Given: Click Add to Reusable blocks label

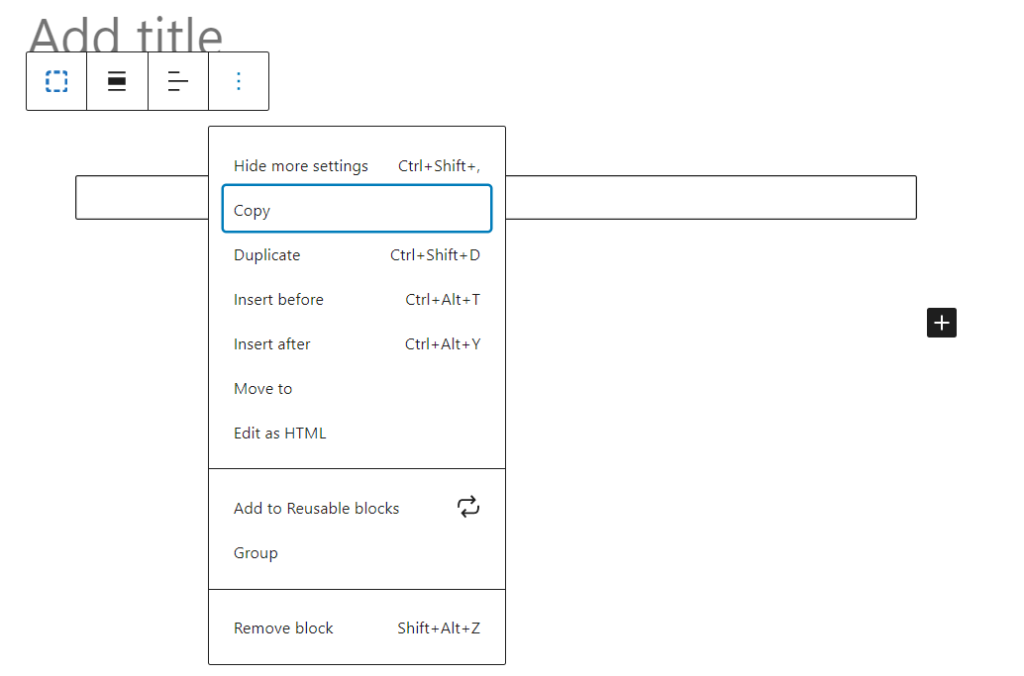Looking at the screenshot, I should (316, 508).
